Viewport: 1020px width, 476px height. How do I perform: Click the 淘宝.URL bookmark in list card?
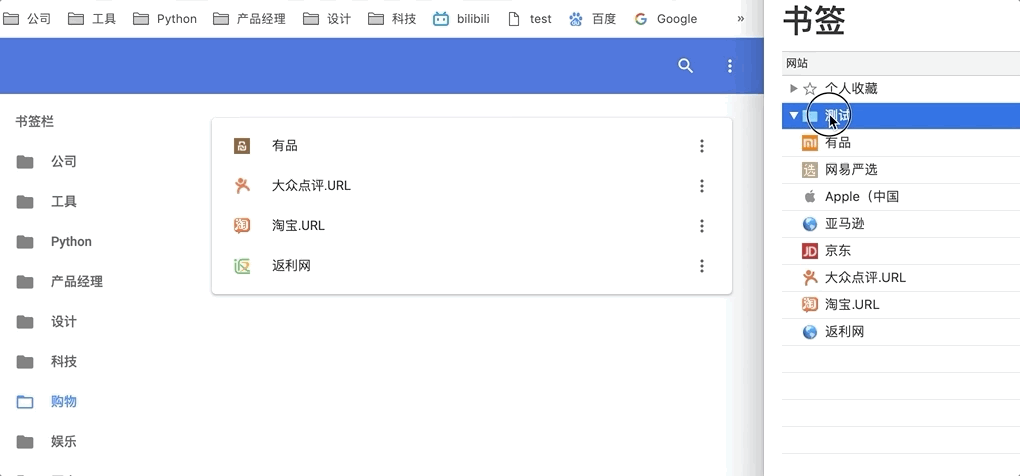click(x=472, y=226)
